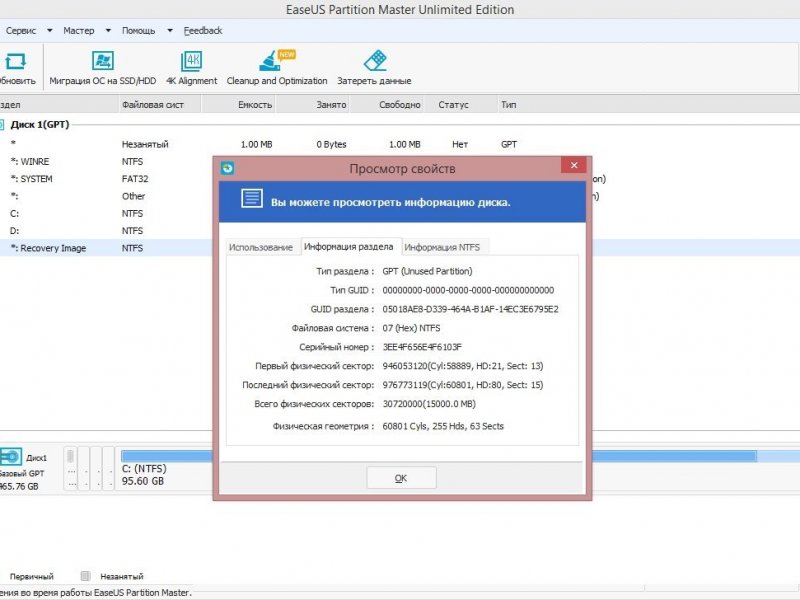
Task: Close the properties dialog
Action: click(574, 165)
